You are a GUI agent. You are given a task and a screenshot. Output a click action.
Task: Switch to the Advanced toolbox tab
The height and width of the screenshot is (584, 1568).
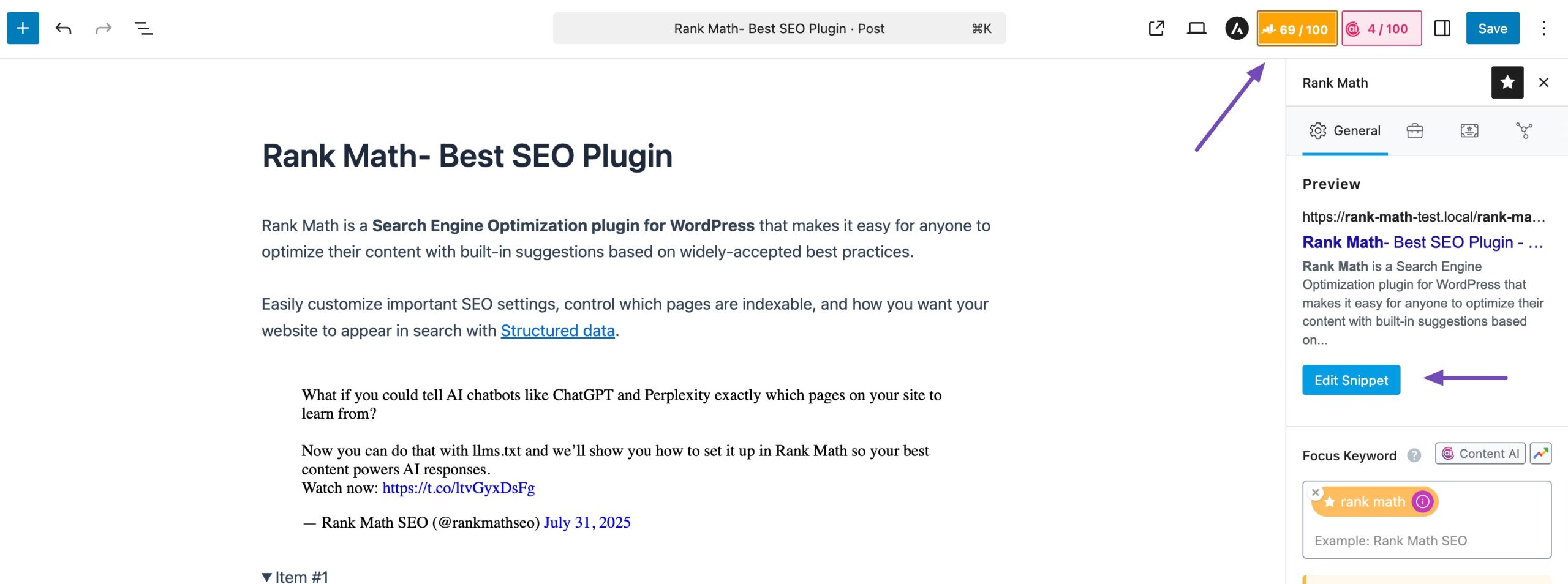(x=1414, y=130)
